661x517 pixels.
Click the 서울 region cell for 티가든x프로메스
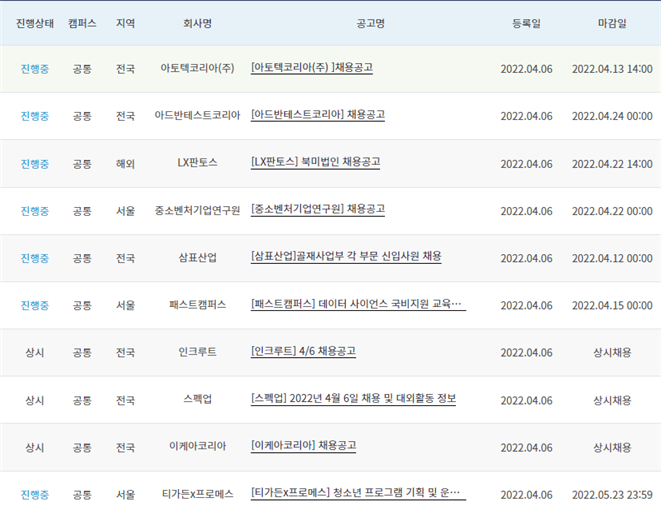(126, 495)
